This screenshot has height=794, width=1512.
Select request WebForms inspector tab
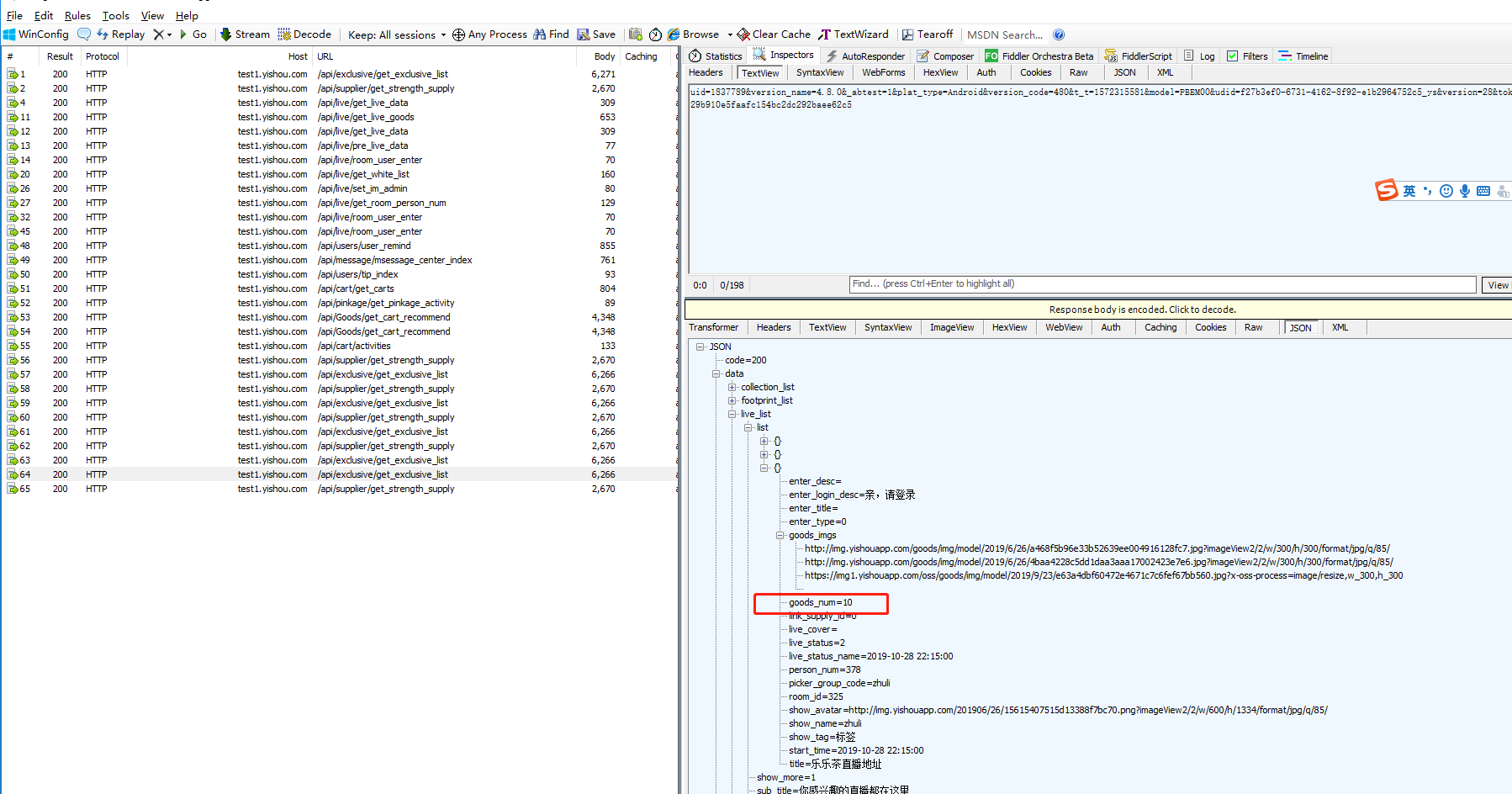pos(884,72)
